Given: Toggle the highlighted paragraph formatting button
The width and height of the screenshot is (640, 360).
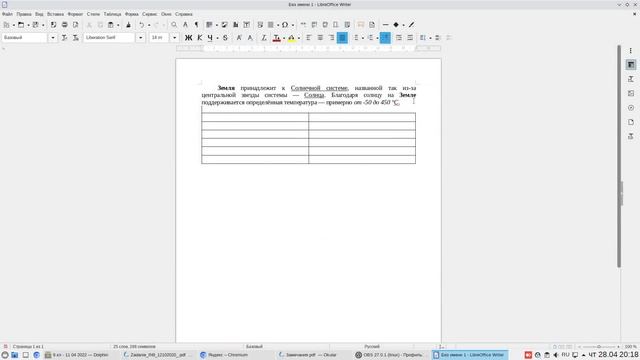Looking at the screenshot, I should click(x=385, y=38).
